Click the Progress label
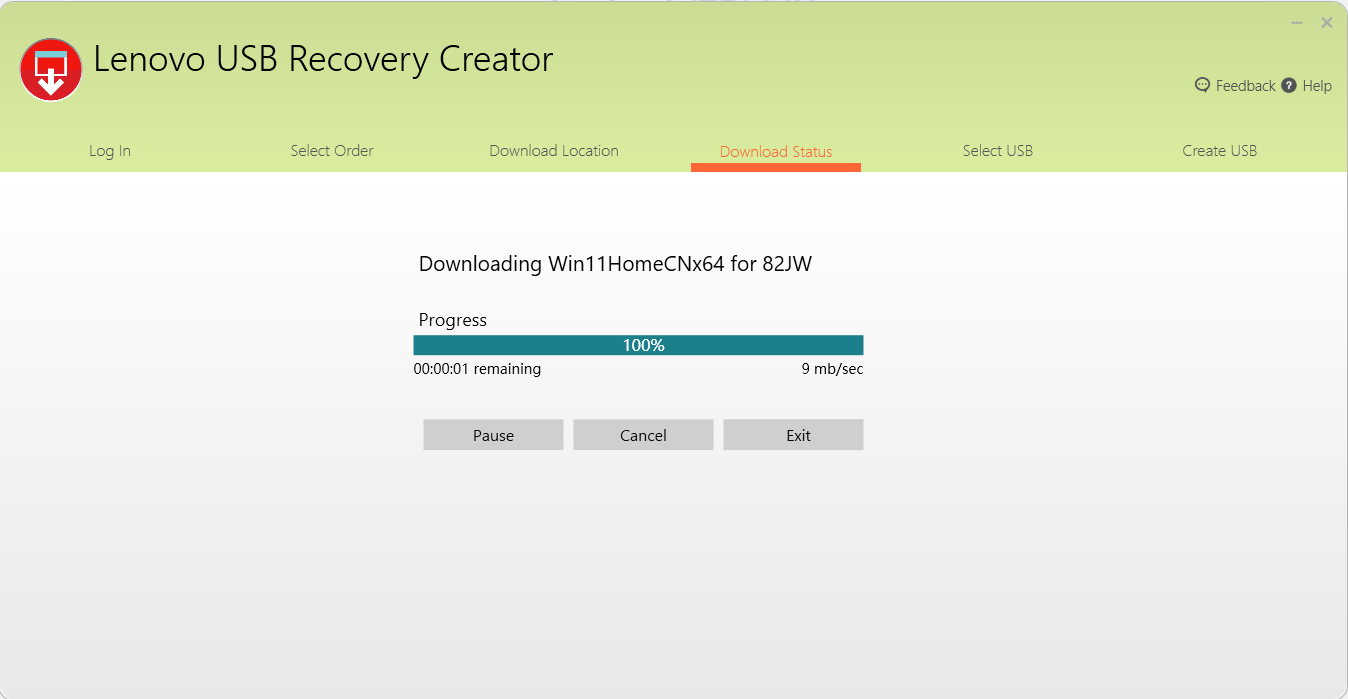1348x699 pixels. (453, 320)
